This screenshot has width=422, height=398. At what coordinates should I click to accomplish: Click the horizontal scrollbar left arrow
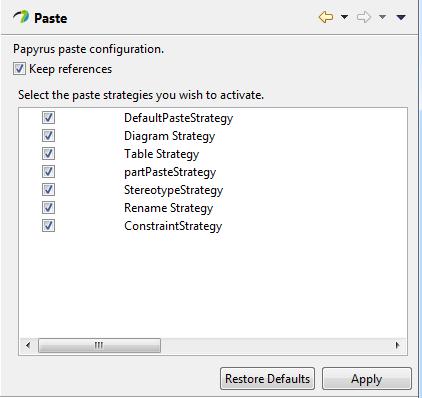point(28,345)
